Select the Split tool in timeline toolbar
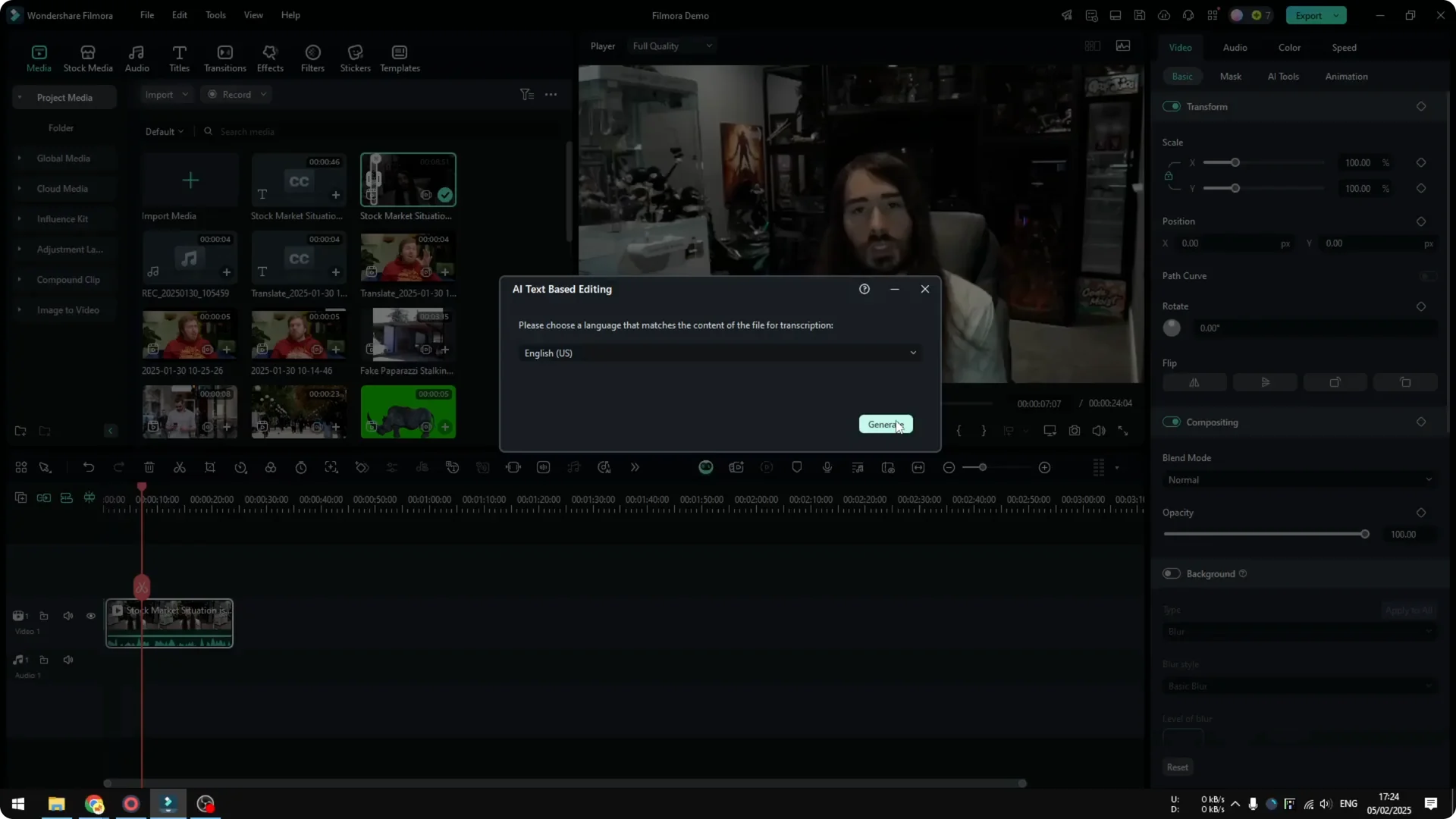This screenshot has width=1456, height=819. pos(180,467)
